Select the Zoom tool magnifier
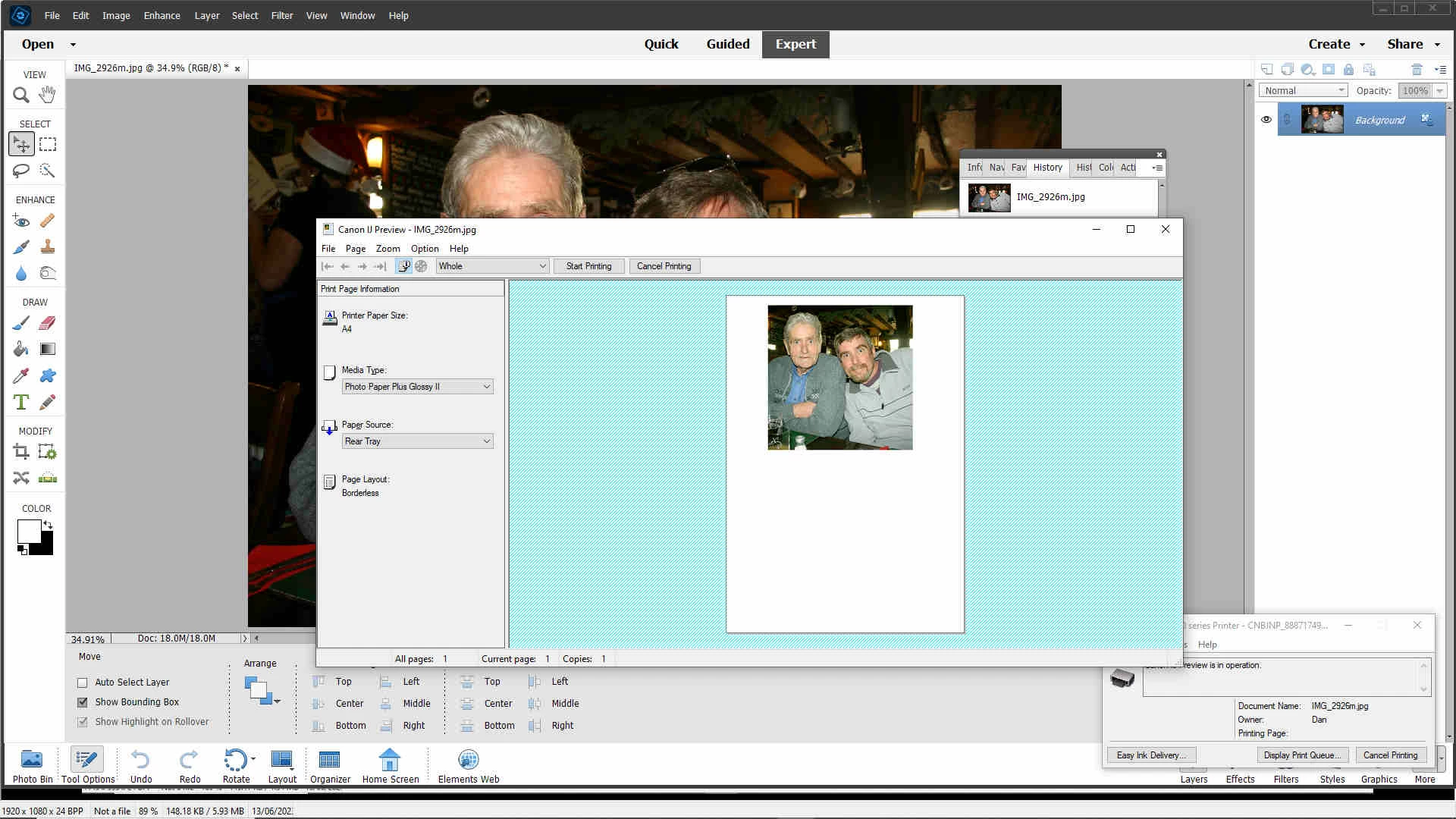Viewport: 1456px width, 819px height. tap(21, 96)
